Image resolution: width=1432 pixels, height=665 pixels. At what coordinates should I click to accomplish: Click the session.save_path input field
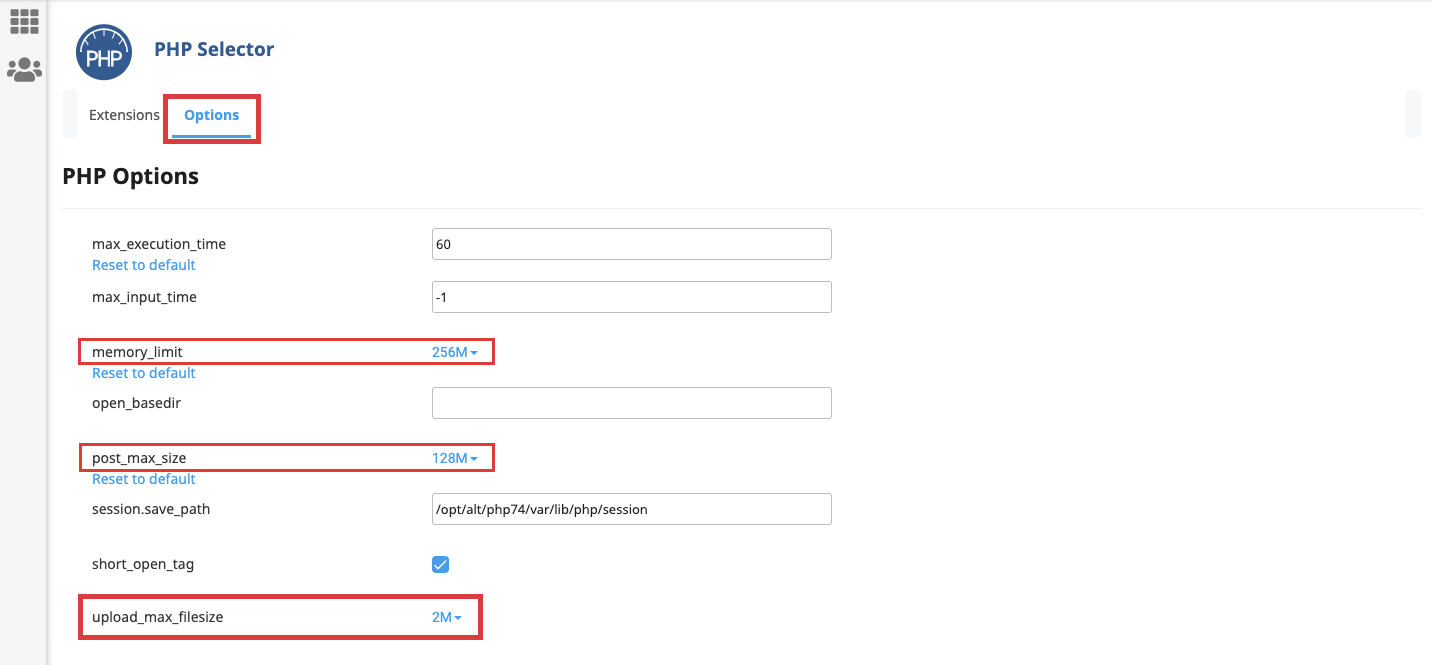(631, 509)
